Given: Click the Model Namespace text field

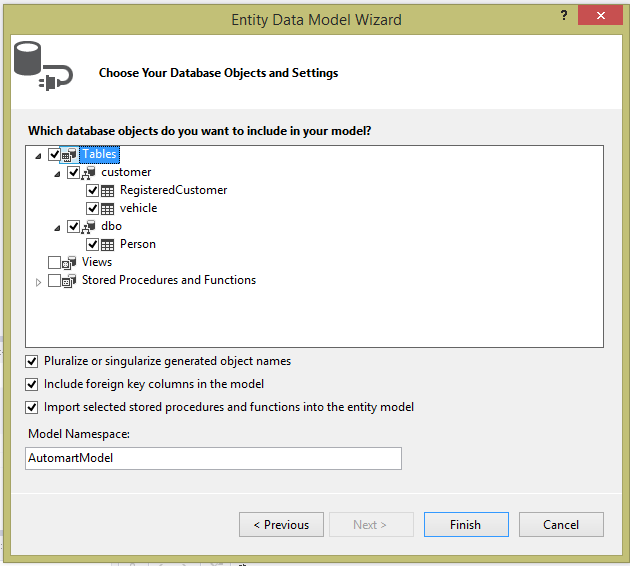Looking at the screenshot, I should 213,458.
